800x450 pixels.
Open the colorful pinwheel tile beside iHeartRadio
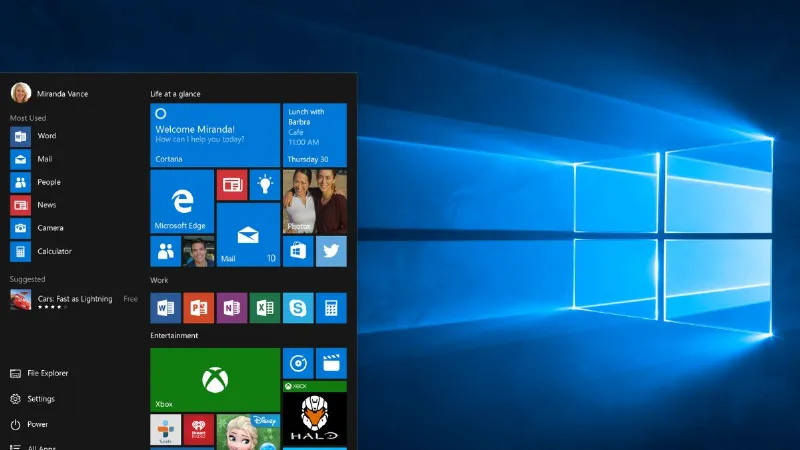click(165, 430)
